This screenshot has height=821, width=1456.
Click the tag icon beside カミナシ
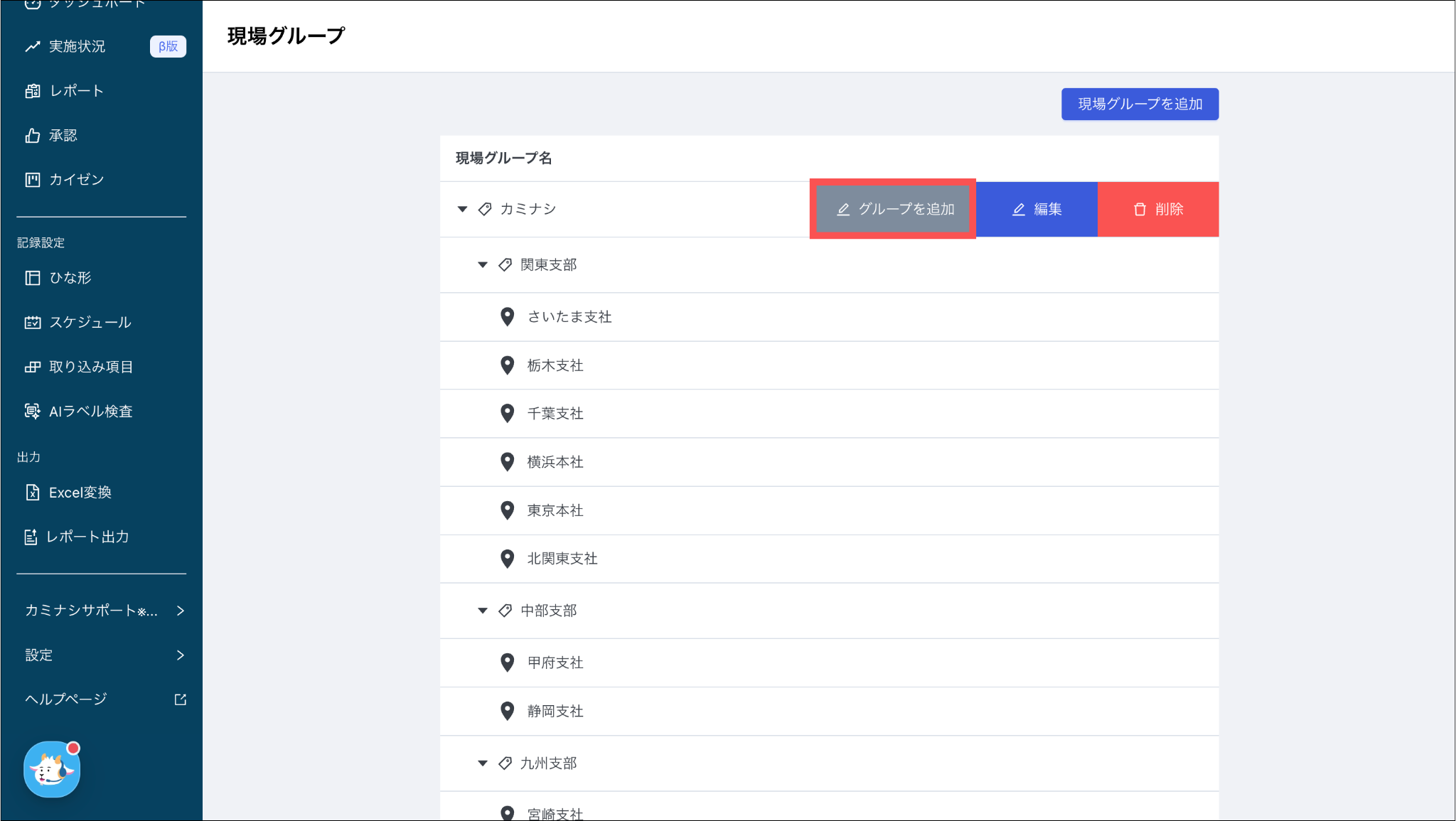pos(485,209)
